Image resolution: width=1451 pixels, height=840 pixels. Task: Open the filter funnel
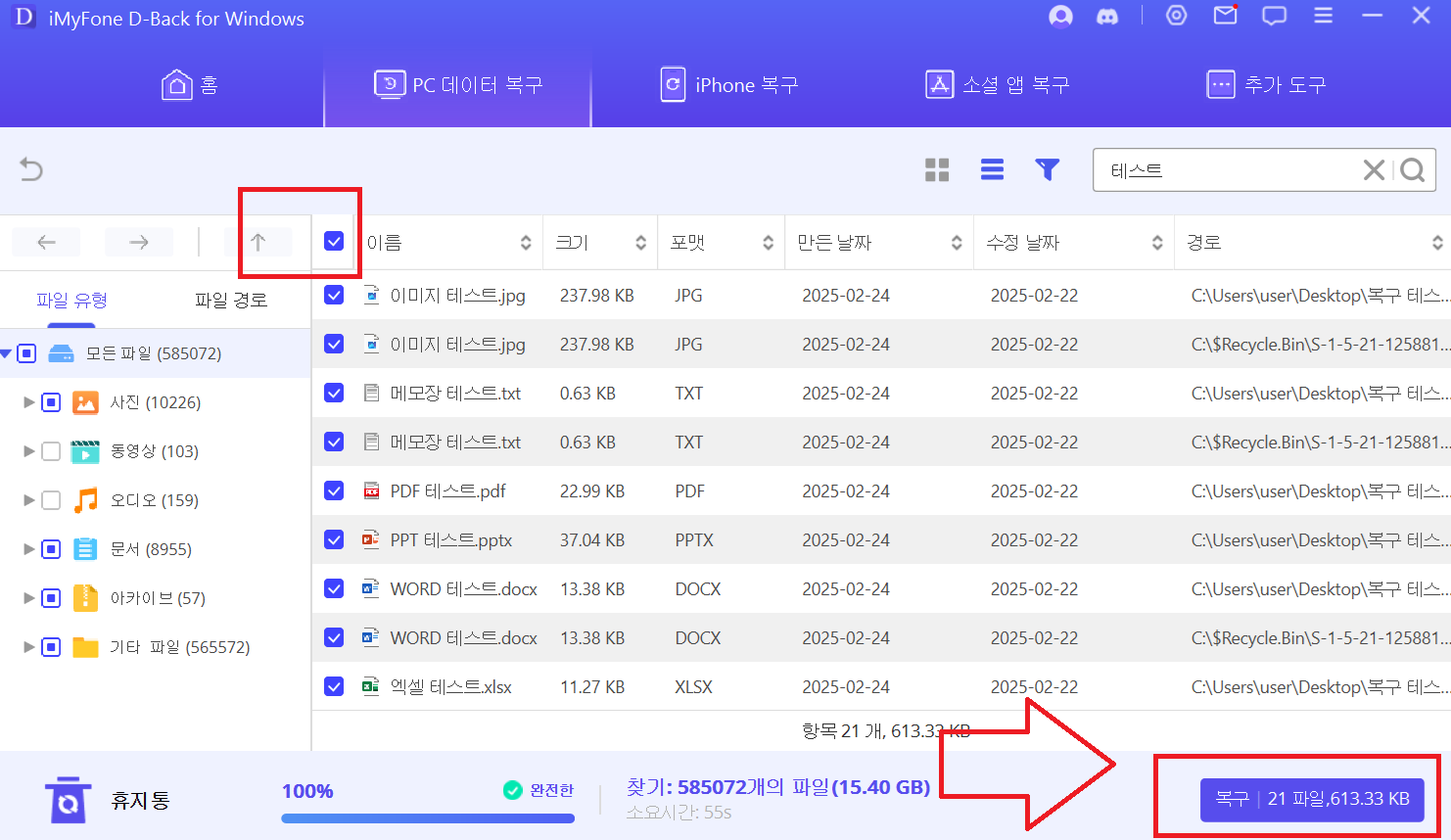pos(1047,170)
